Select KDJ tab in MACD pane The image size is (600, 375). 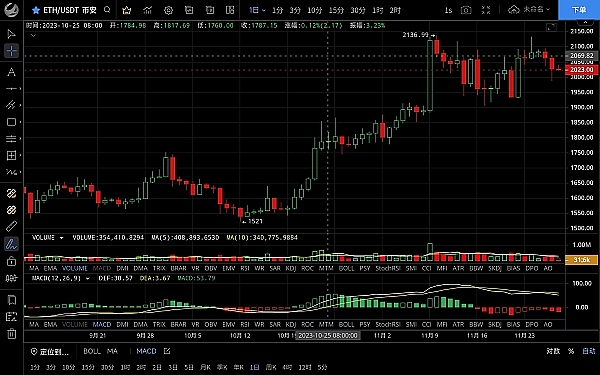[x=291, y=324]
